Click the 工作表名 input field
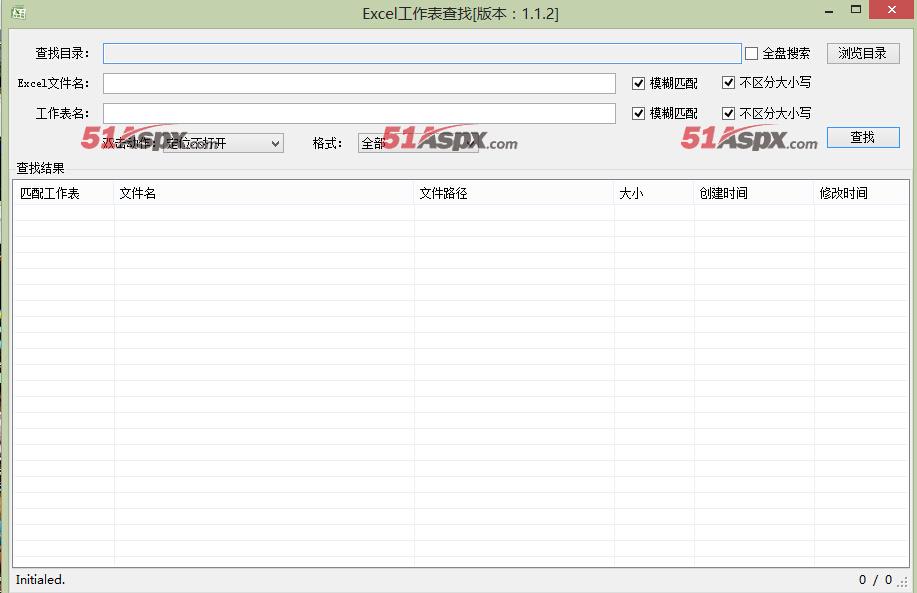Viewport: 917px width, 593px height. pyautogui.click(x=359, y=114)
